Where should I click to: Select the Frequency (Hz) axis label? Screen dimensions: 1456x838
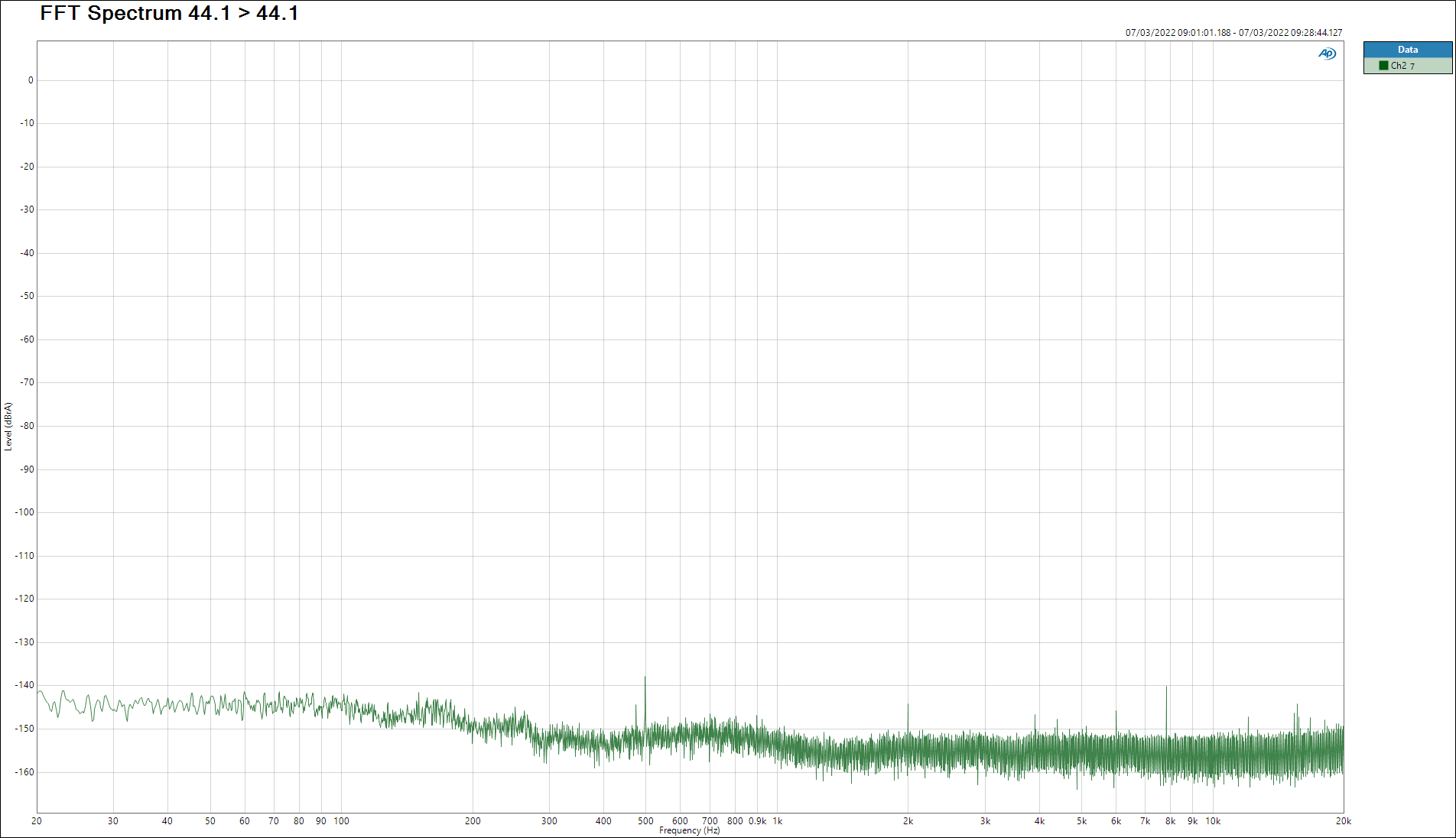689,830
